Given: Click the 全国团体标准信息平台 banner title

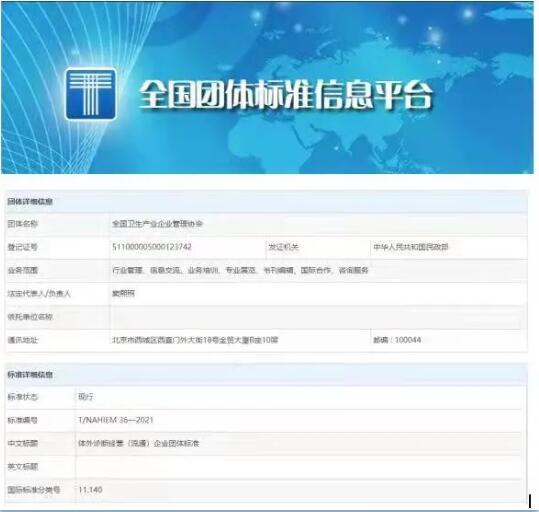Looking at the screenshot, I should [286, 95].
